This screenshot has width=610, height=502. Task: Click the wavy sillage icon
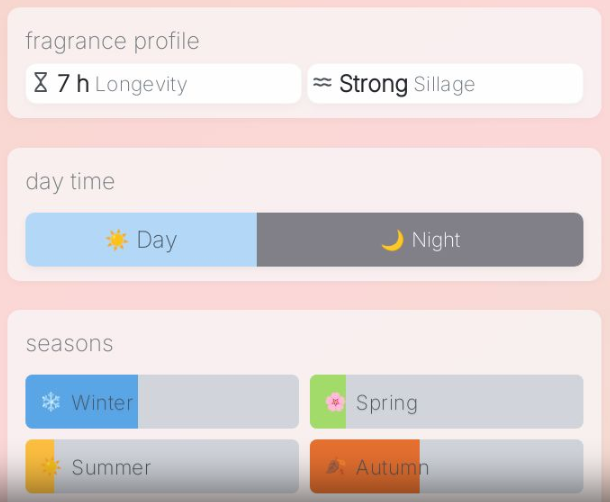(x=322, y=83)
